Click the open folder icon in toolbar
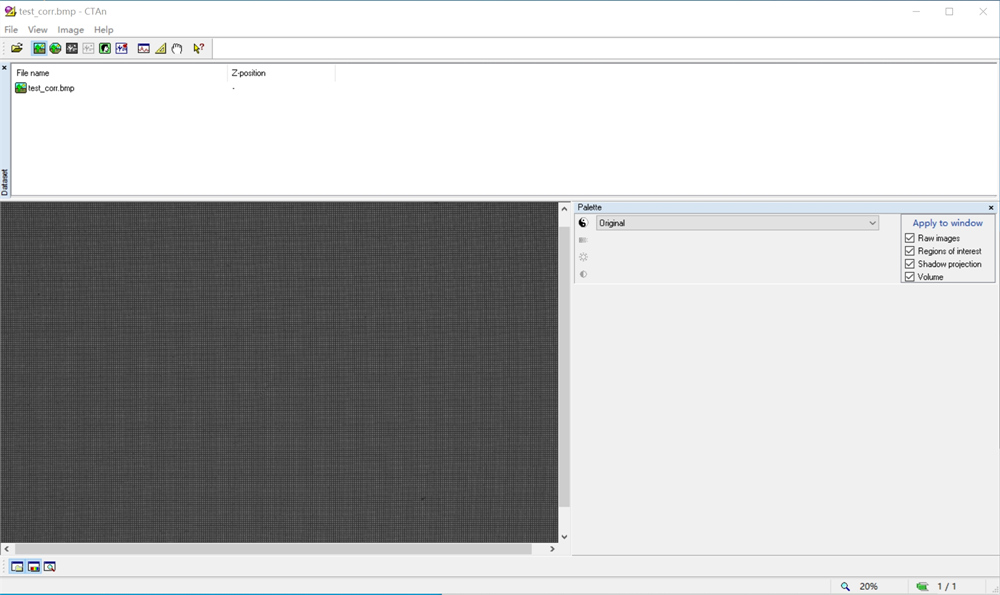Viewport: 1000px width, 595px height. (x=17, y=48)
